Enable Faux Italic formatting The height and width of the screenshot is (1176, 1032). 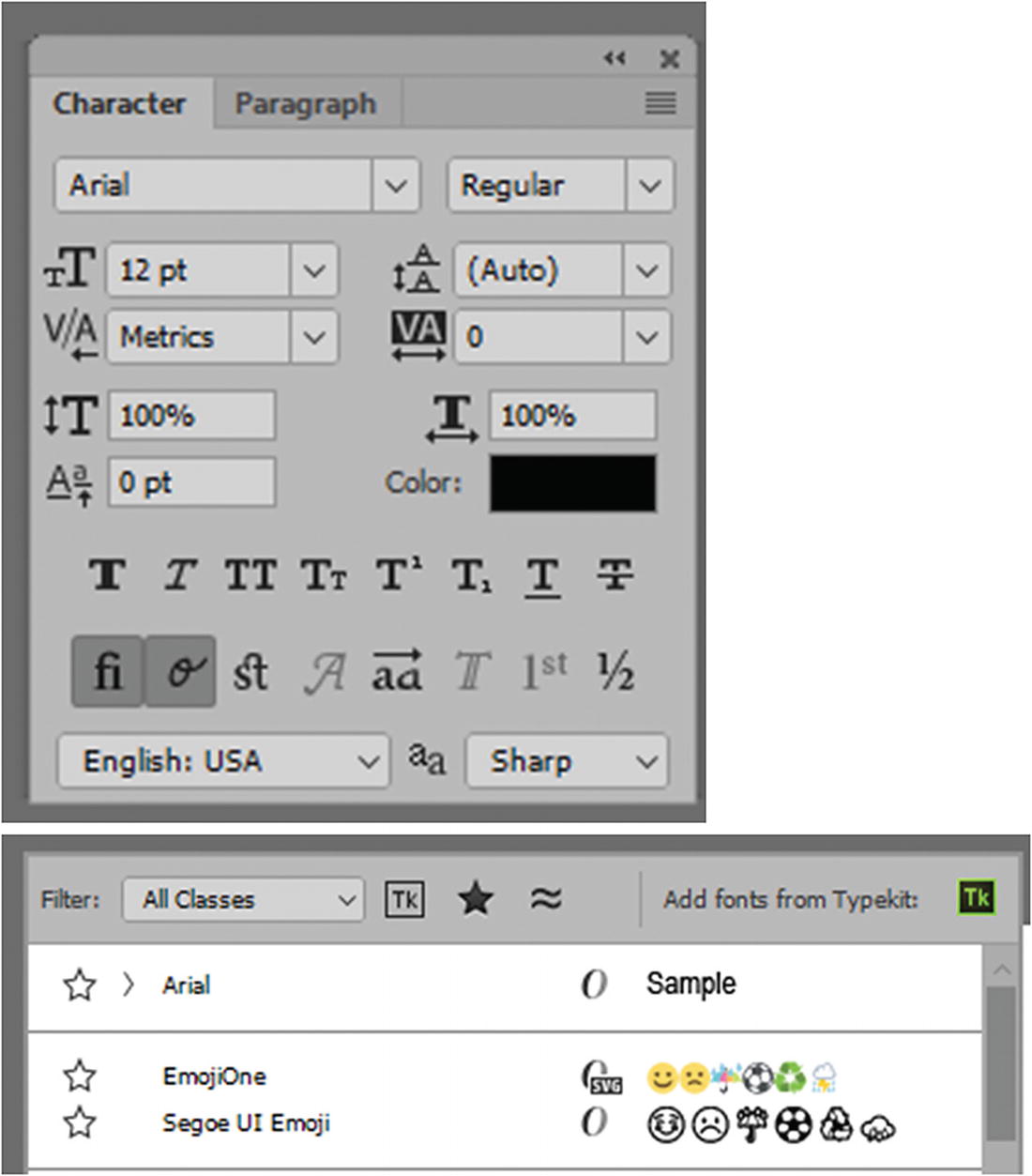(x=178, y=575)
